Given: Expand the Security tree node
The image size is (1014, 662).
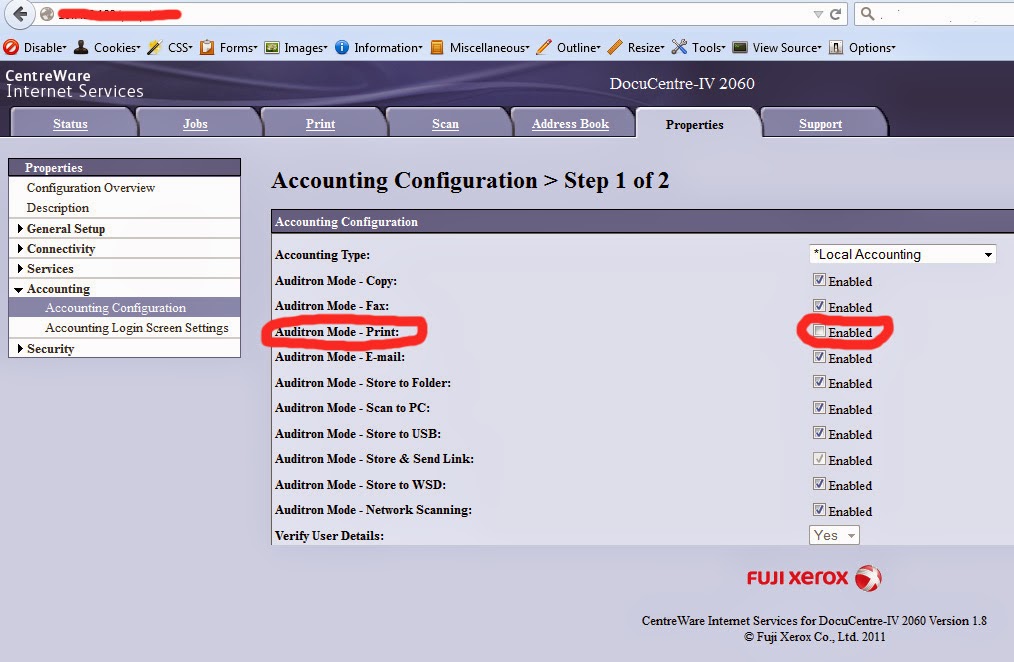Looking at the screenshot, I should click(21, 348).
